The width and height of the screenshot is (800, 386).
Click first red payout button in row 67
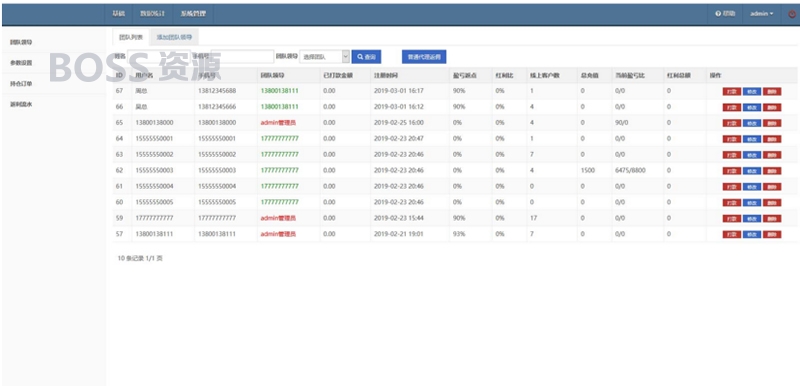click(732, 92)
